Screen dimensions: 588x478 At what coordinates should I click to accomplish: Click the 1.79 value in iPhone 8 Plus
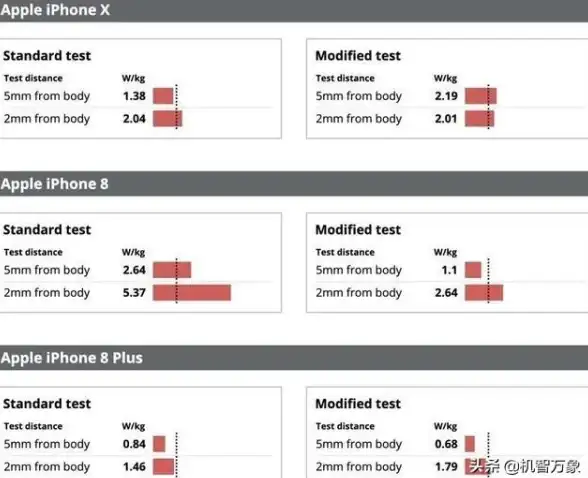[x=446, y=466]
